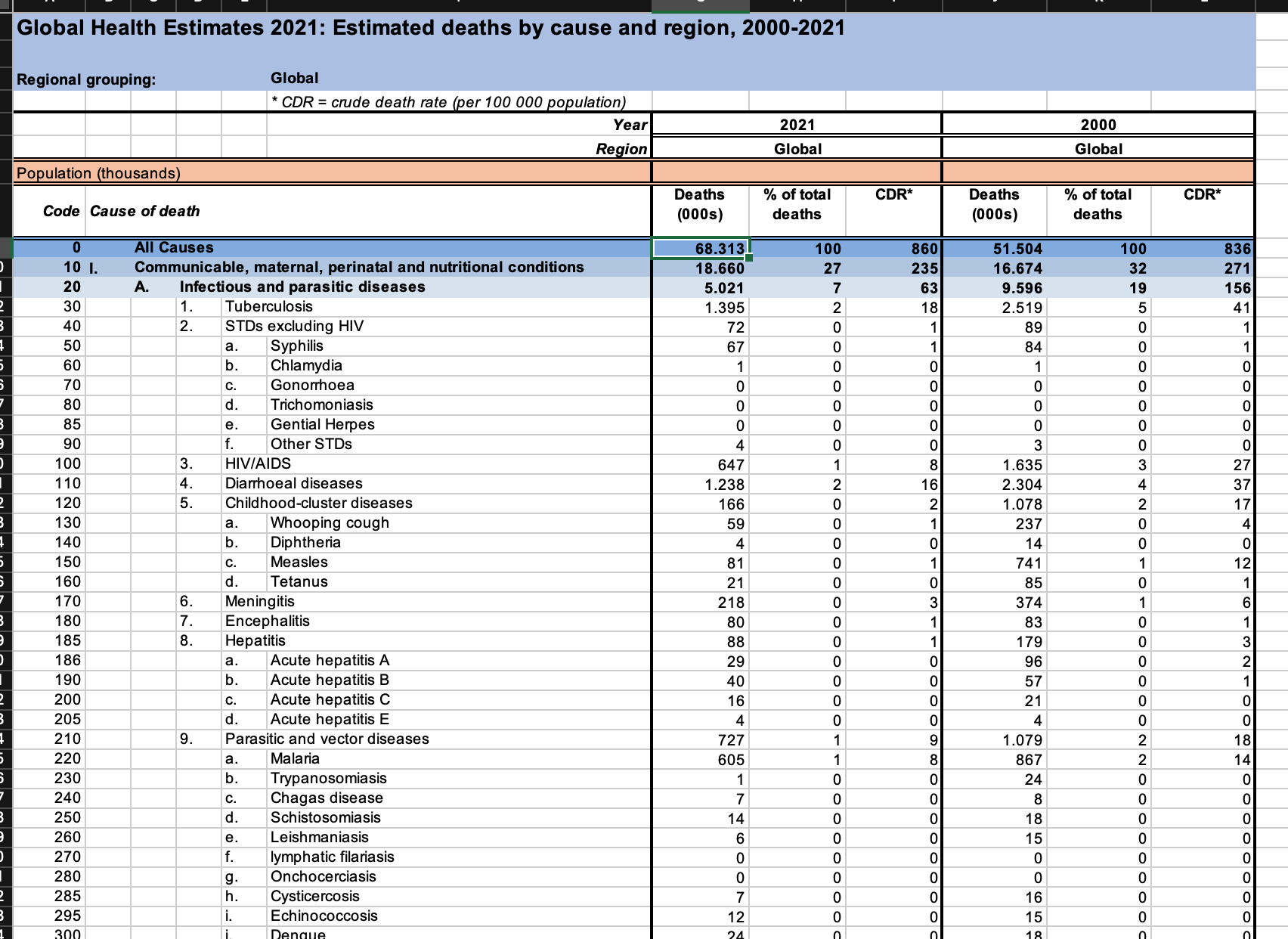This screenshot has width=1288, height=939.
Task: Select the All Causes 2021 deaths cell 68.313
Action: (700, 248)
